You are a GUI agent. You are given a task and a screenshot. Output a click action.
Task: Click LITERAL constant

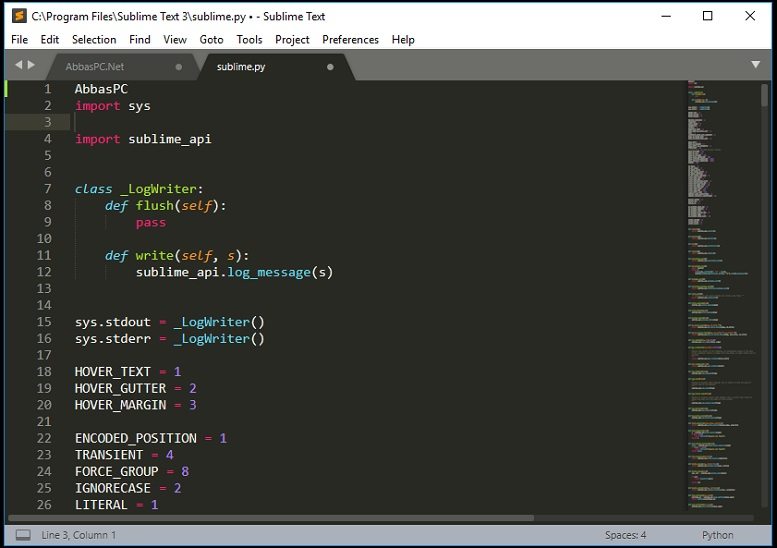(101, 505)
